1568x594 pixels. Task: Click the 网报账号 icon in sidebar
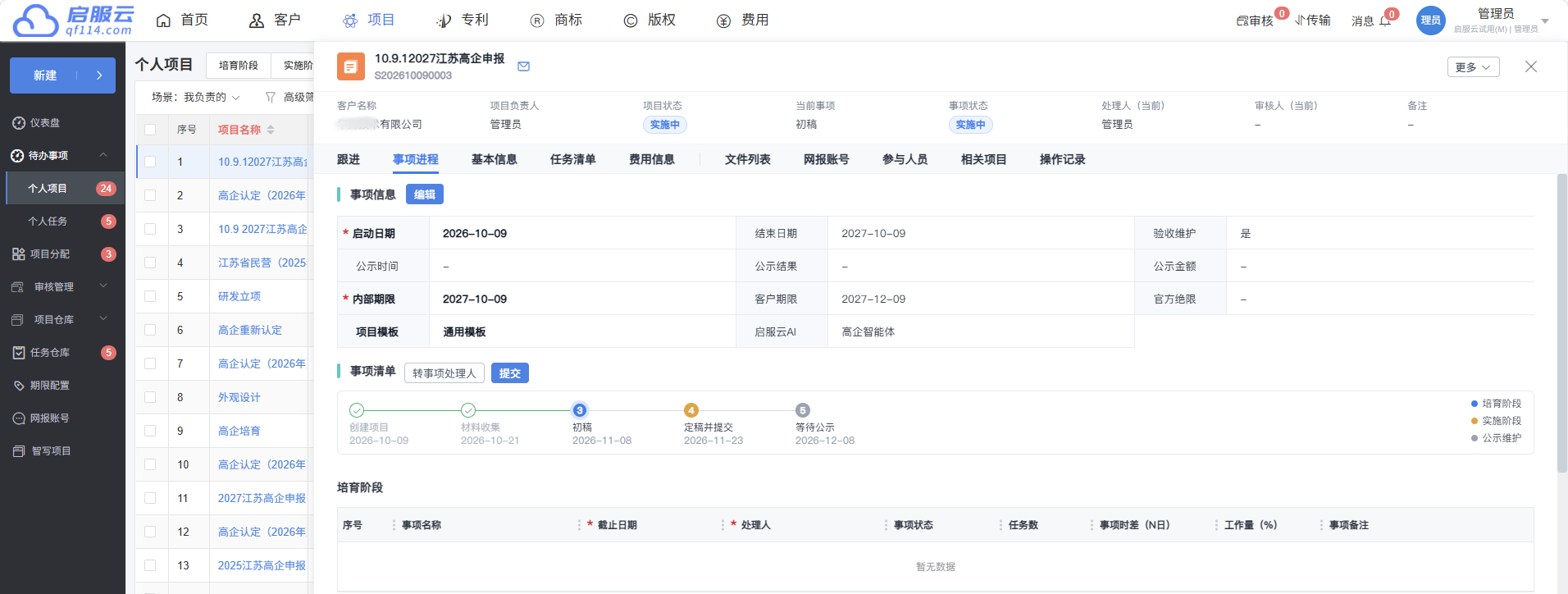[x=19, y=418]
